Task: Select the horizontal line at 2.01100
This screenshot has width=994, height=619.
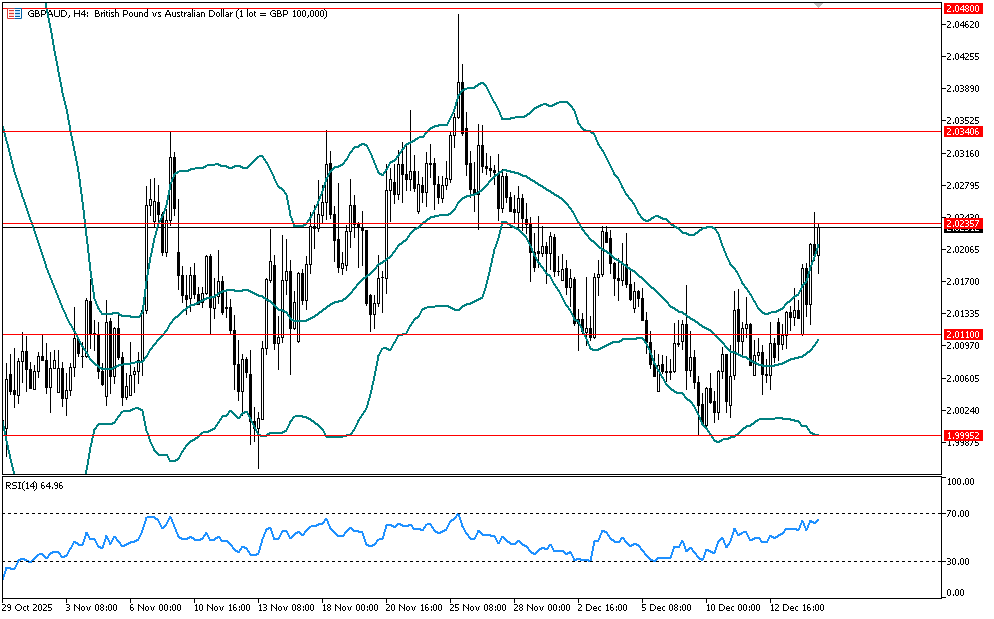Action: pyautogui.click(x=400, y=334)
